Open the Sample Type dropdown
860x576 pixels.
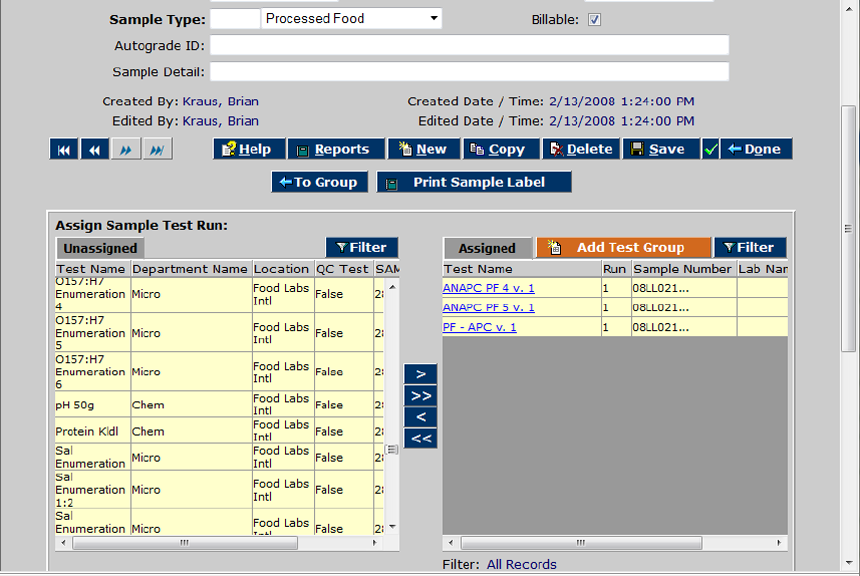(433, 19)
